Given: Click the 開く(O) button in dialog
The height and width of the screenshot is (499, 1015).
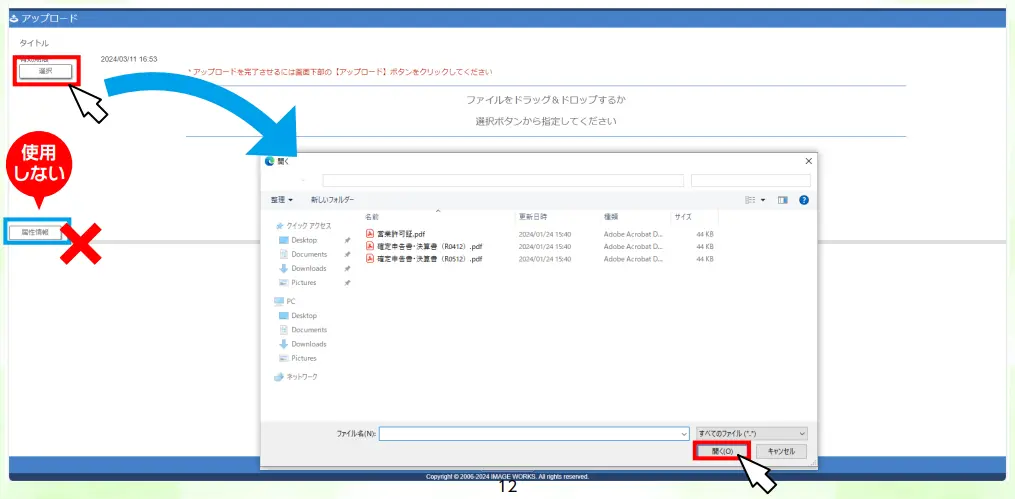Looking at the screenshot, I should click(x=721, y=451).
